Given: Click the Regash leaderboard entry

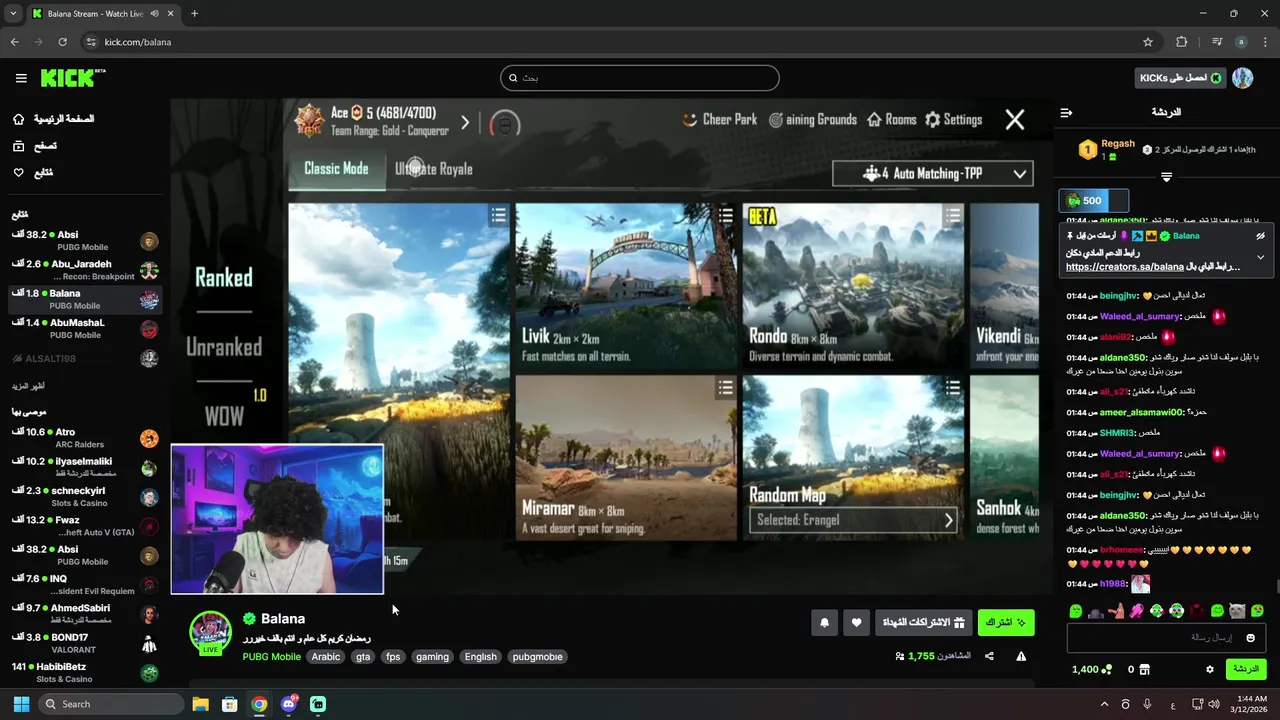Looking at the screenshot, I should pyautogui.click(x=1108, y=150).
